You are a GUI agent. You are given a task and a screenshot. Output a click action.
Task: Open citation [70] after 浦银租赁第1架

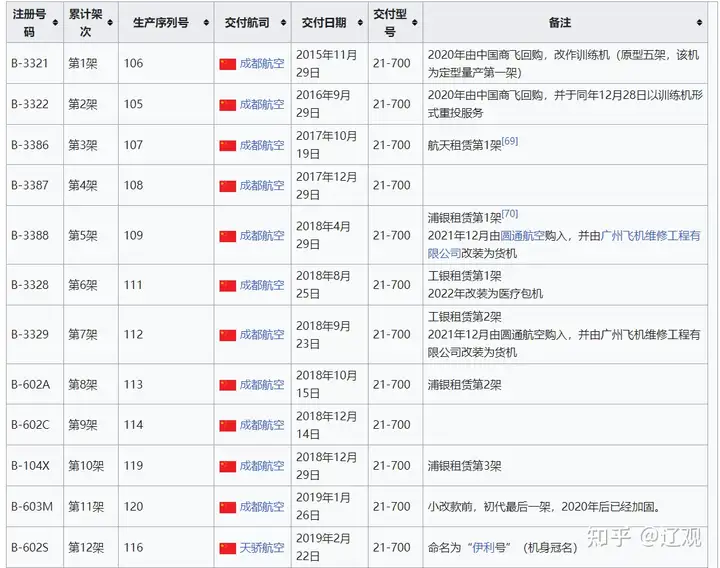click(510, 214)
